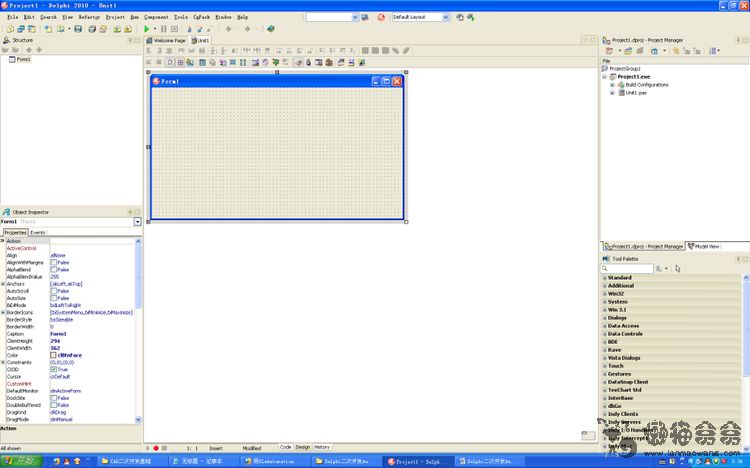Click the Form1 node icon in Structure tree

pyautogui.click(x=12, y=59)
